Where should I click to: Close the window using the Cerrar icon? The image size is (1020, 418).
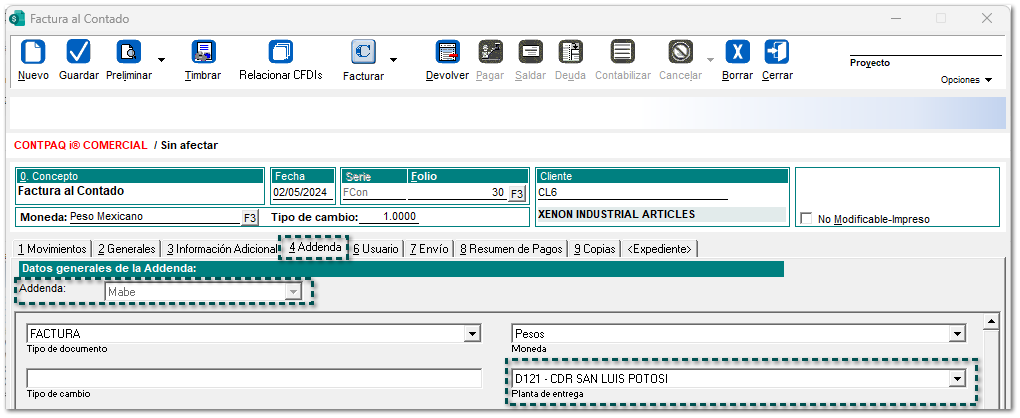[777, 53]
